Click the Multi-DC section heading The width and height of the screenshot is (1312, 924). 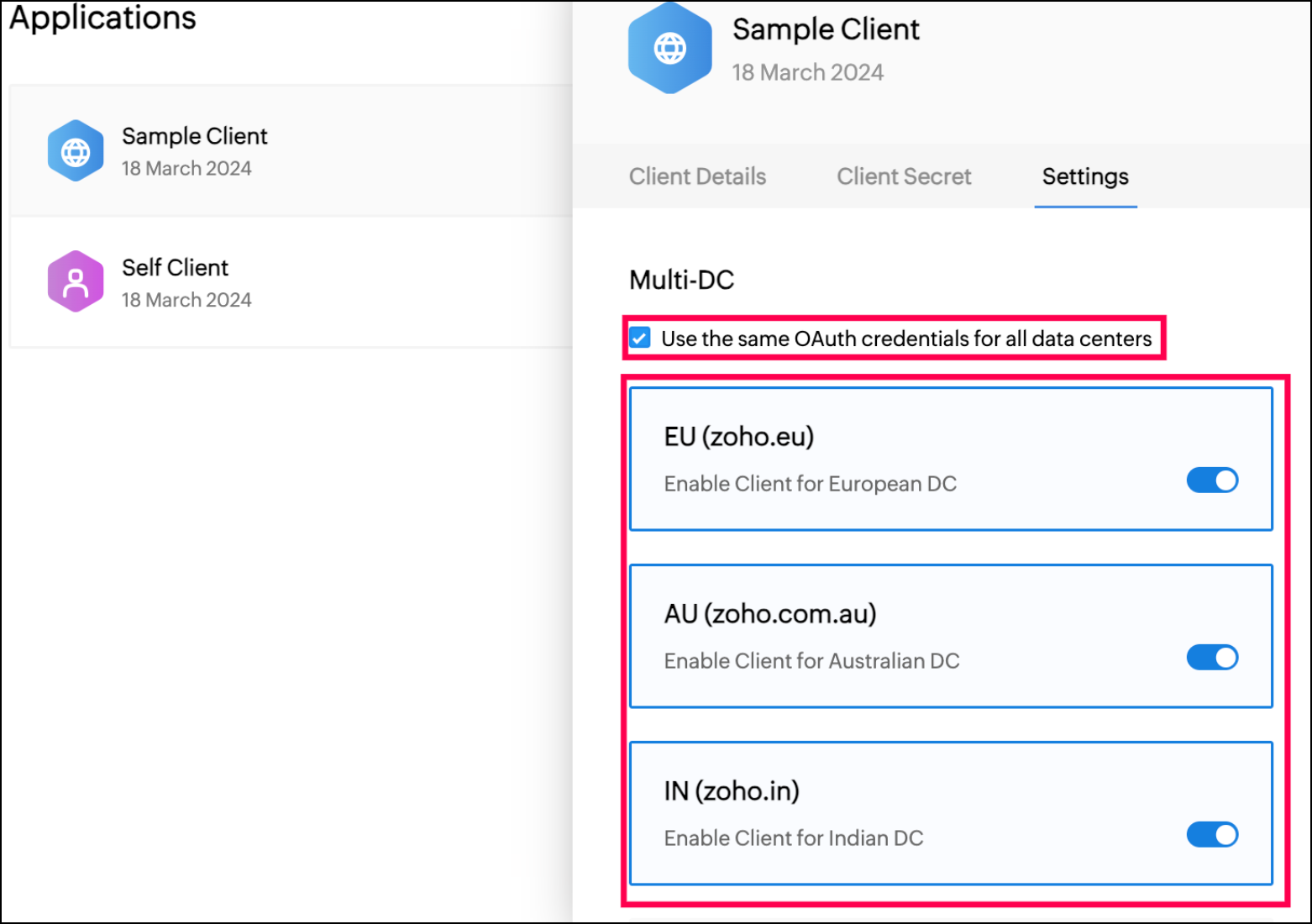click(x=681, y=280)
